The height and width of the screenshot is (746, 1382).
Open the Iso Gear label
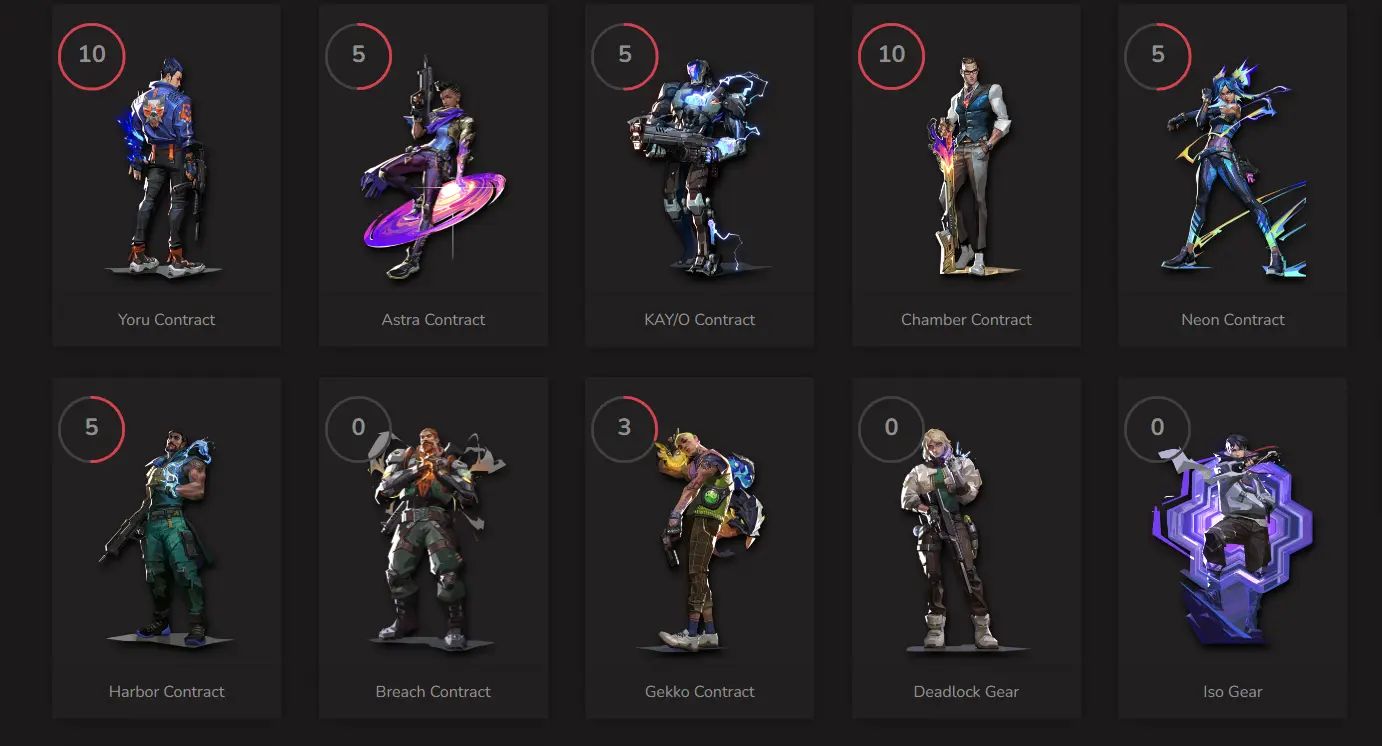point(1233,692)
